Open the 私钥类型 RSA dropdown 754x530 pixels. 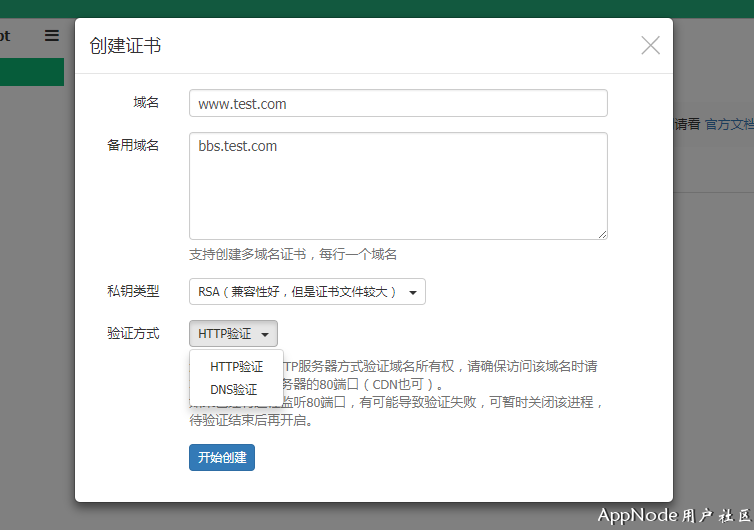click(307, 292)
